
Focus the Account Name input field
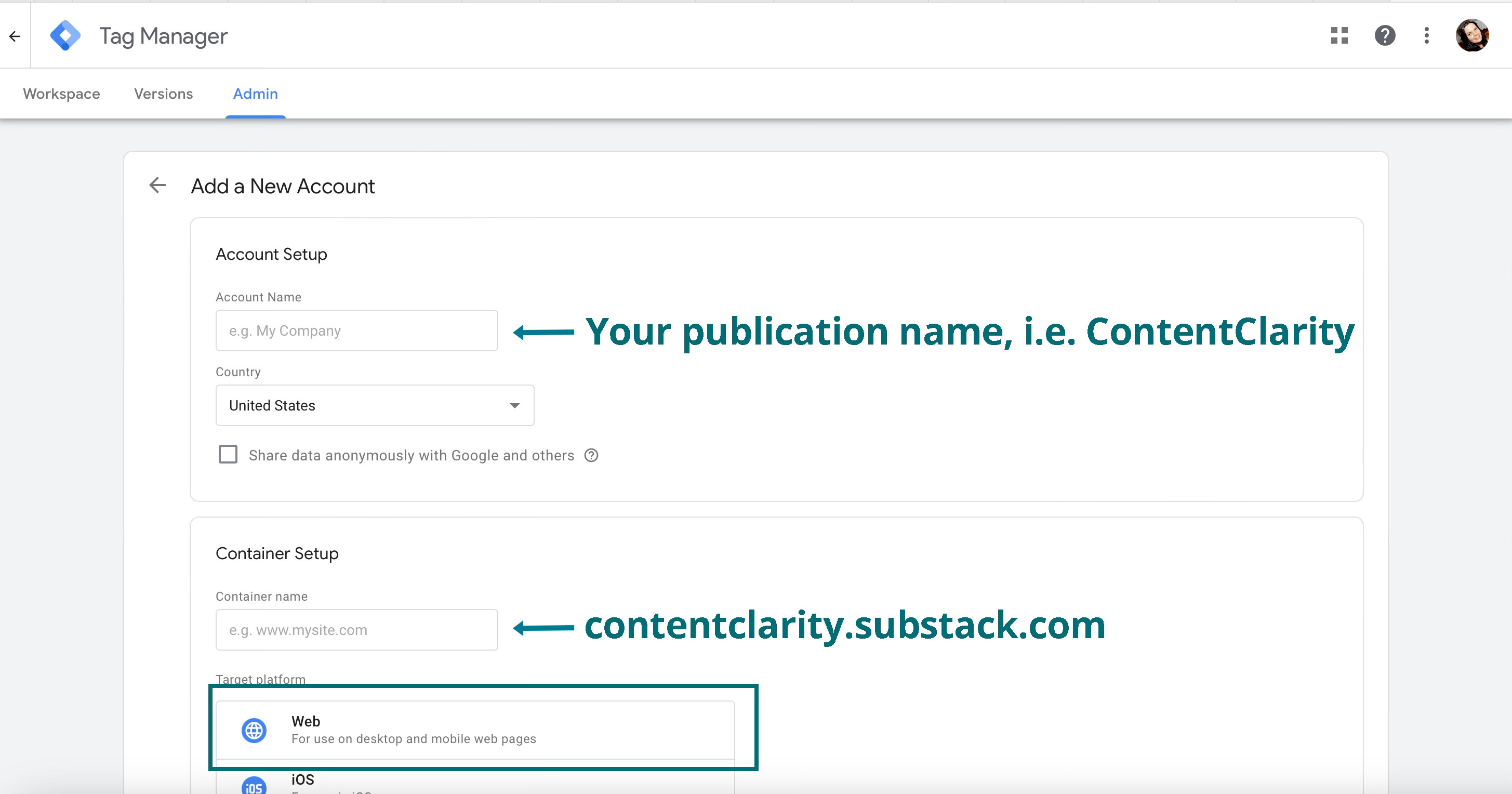point(356,330)
